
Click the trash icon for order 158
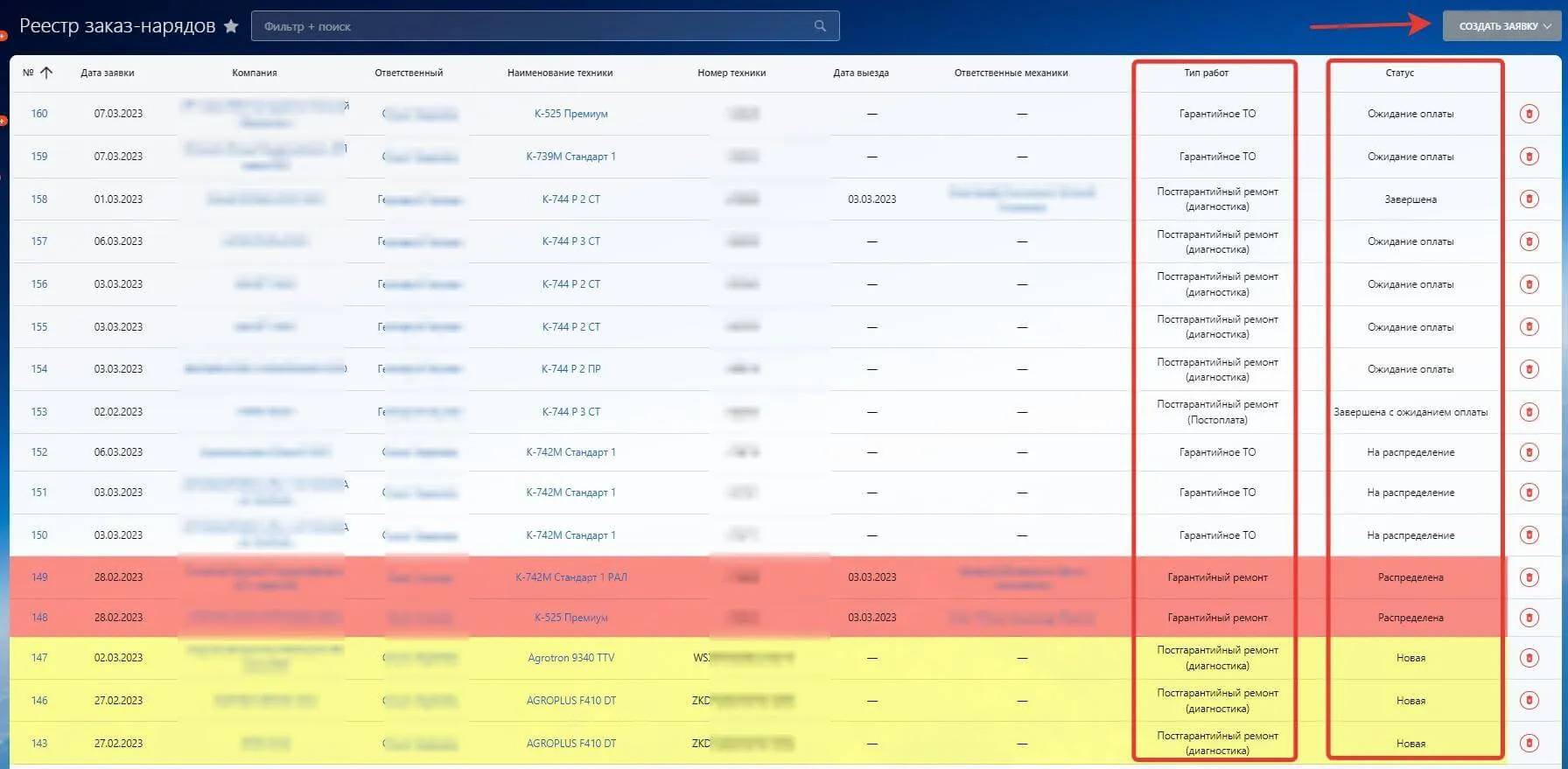[1529, 199]
